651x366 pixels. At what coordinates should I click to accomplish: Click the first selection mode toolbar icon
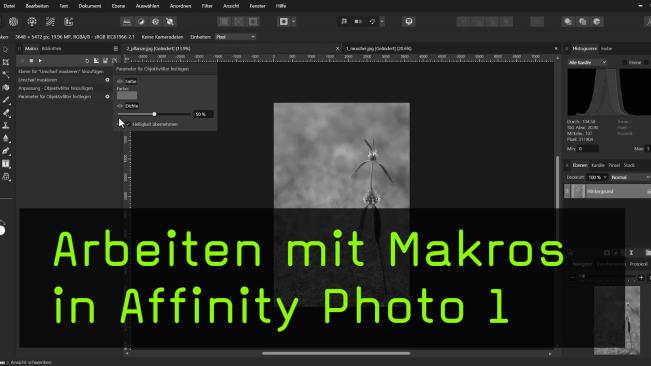(224, 22)
